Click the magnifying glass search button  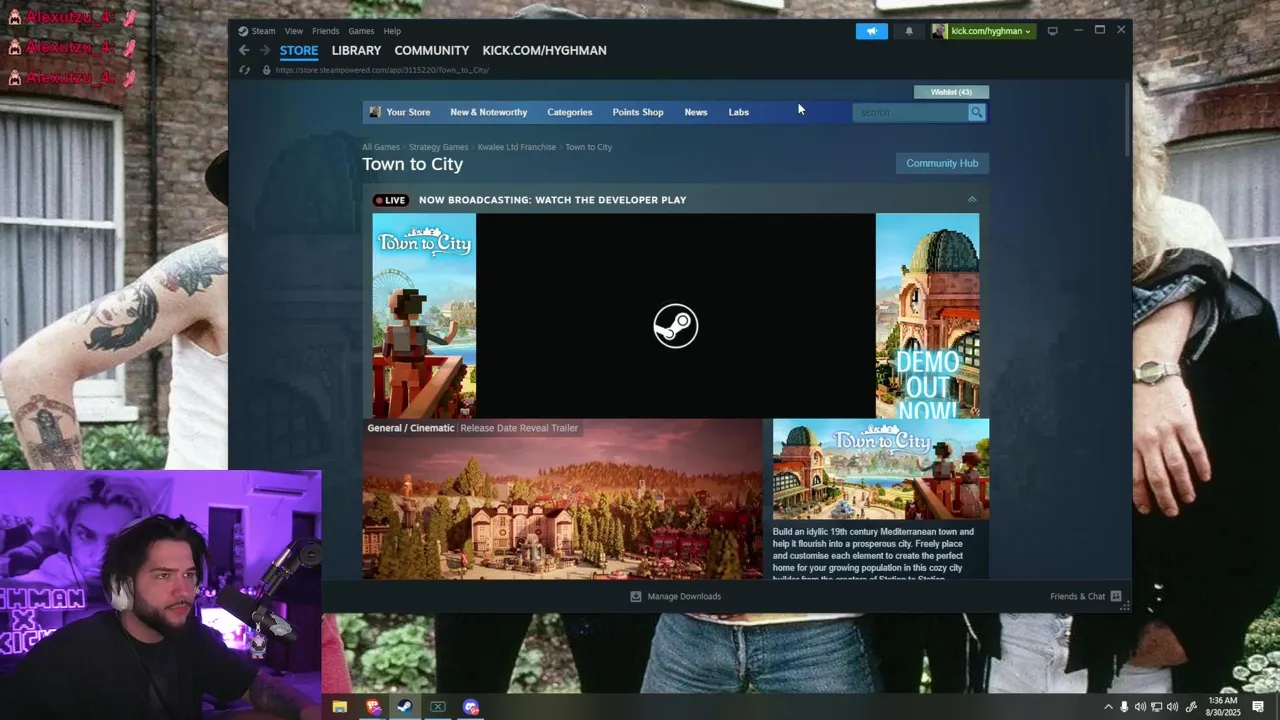click(x=976, y=112)
